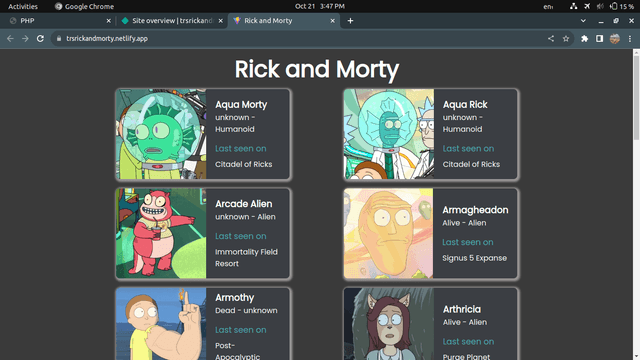Click the Arcade Alien character image
The height and width of the screenshot is (360, 640).
point(161,233)
